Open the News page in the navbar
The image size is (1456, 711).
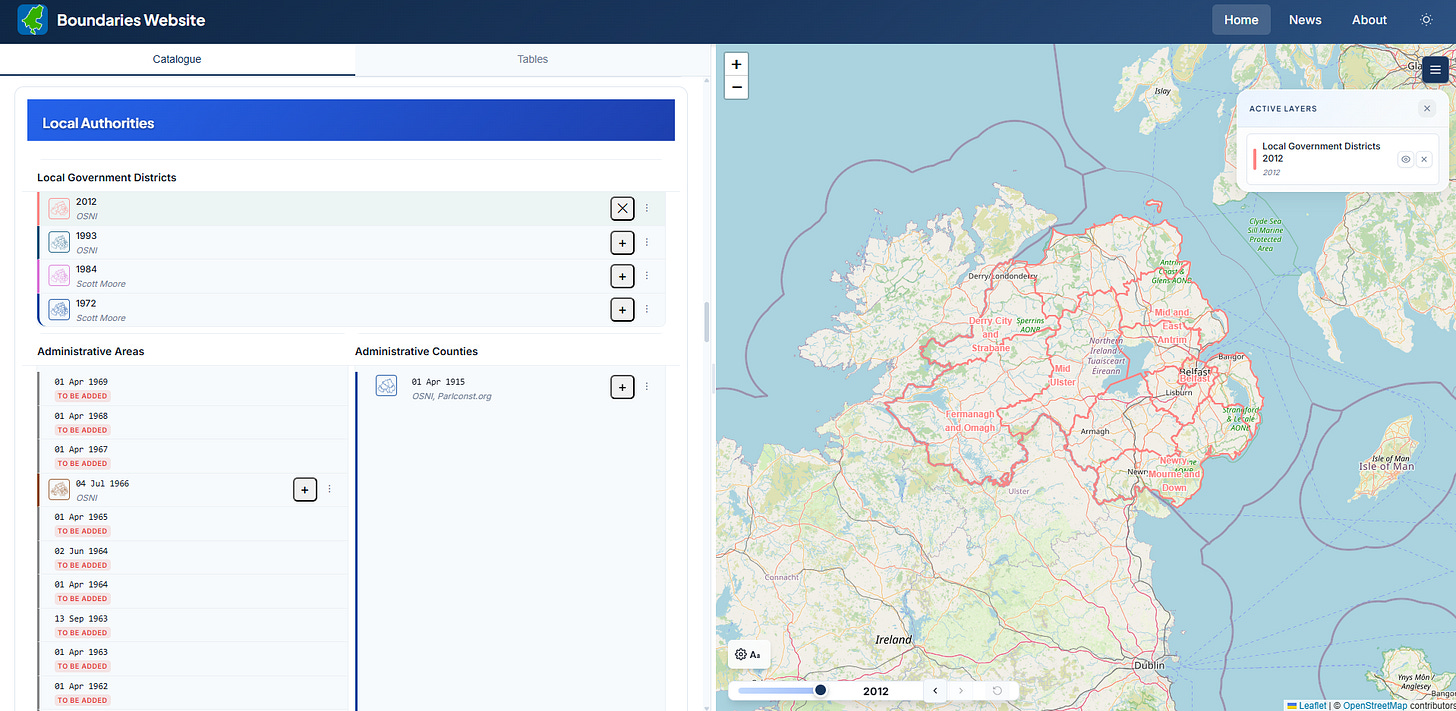coord(1305,20)
